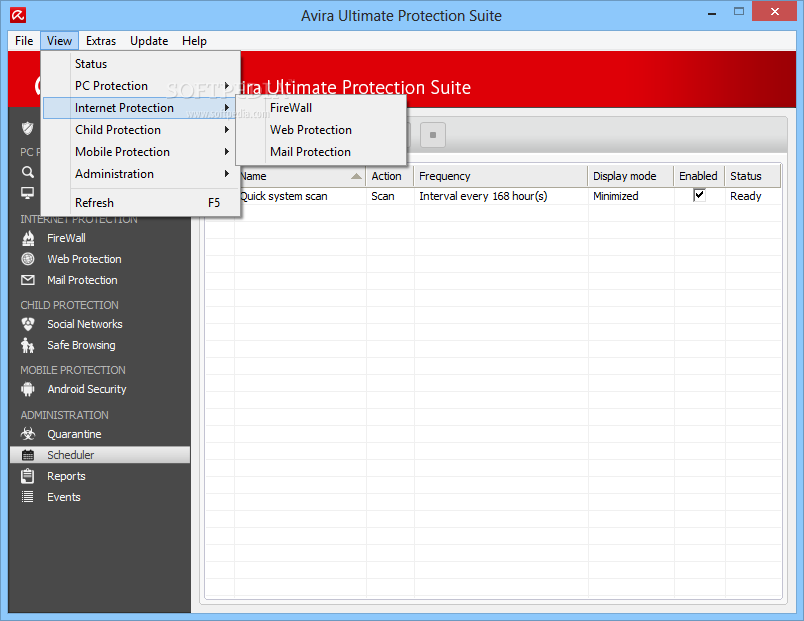
Task: Choose Web Protection in the submenu
Action: tap(321, 130)
